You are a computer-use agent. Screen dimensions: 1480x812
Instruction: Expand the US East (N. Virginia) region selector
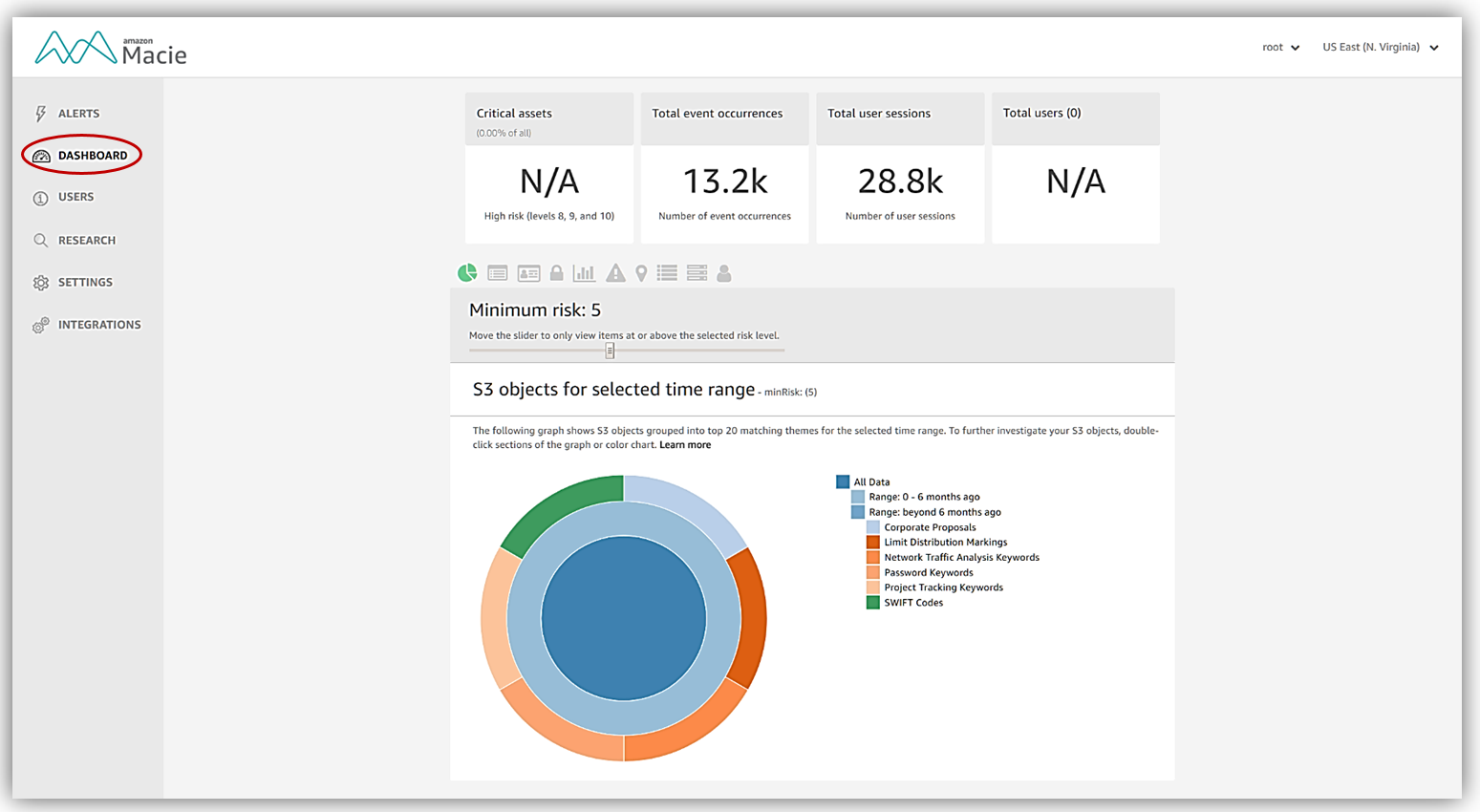(x=1380, y=47)
